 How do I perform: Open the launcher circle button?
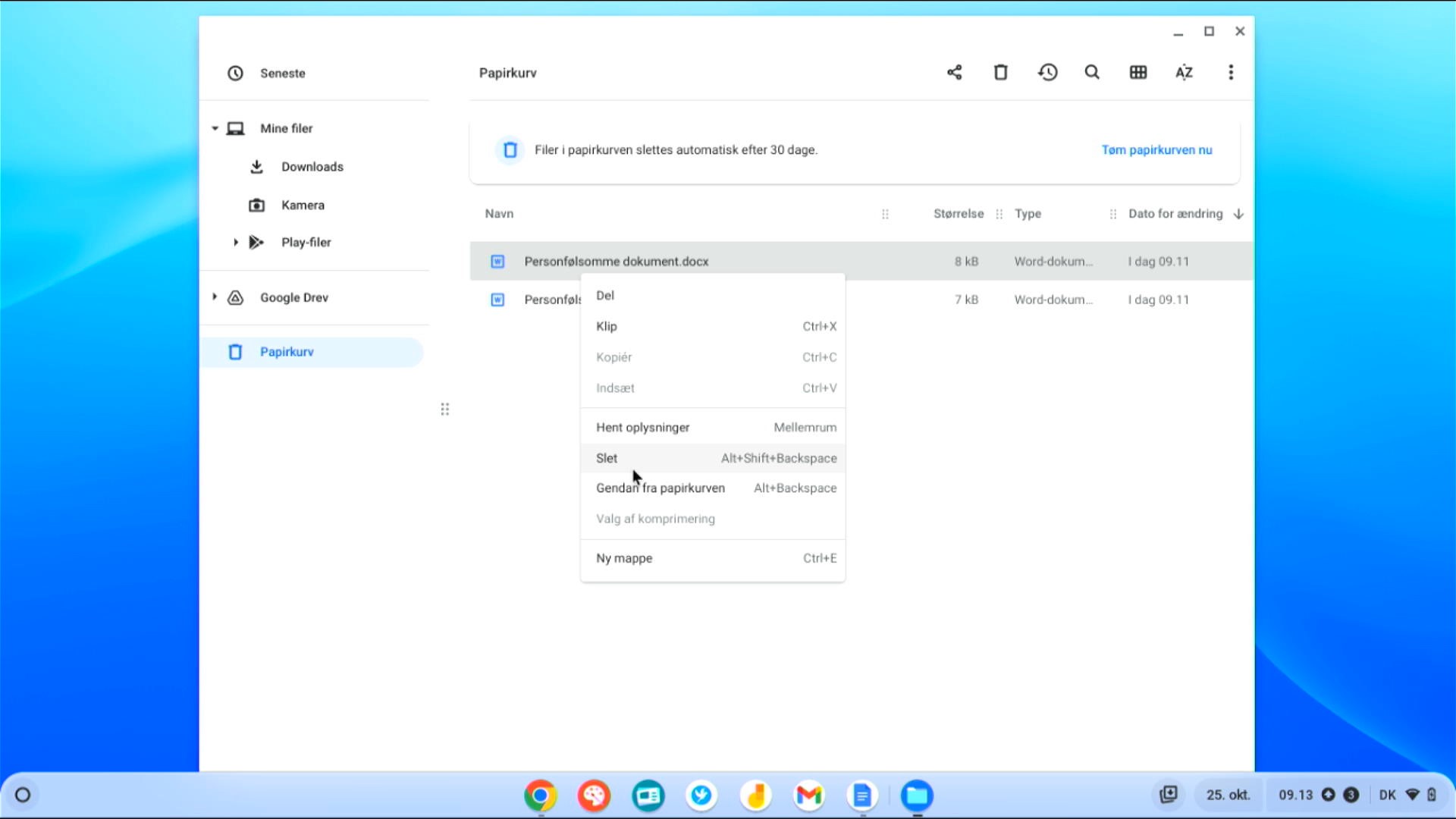coord(23,795)
